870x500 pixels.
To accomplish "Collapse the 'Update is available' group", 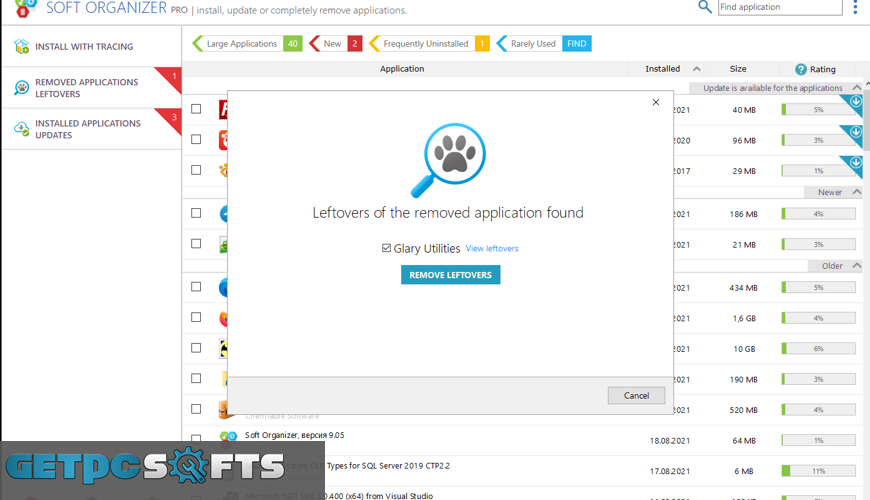I will pos(857,88).
